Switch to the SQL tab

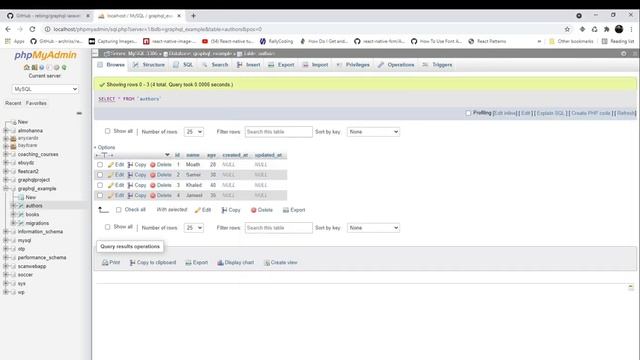pos(183,65)
